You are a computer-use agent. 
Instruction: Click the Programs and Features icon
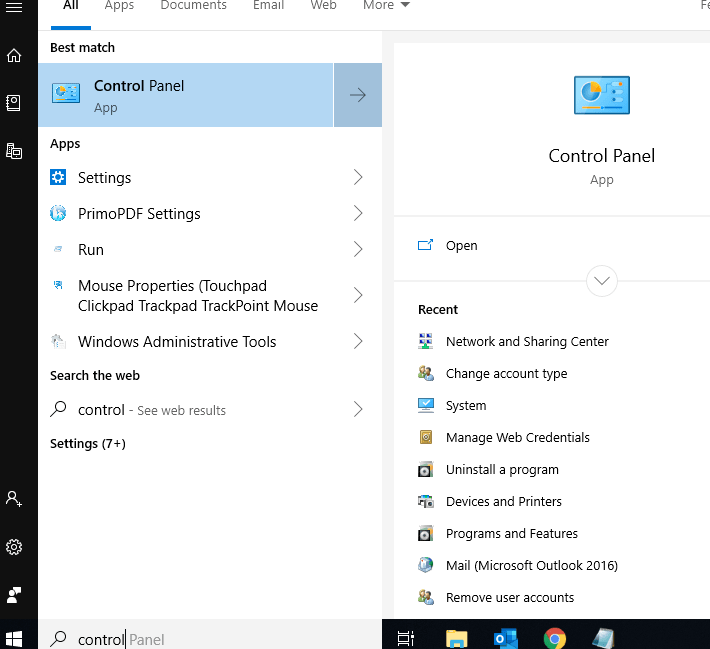point(426,534)
